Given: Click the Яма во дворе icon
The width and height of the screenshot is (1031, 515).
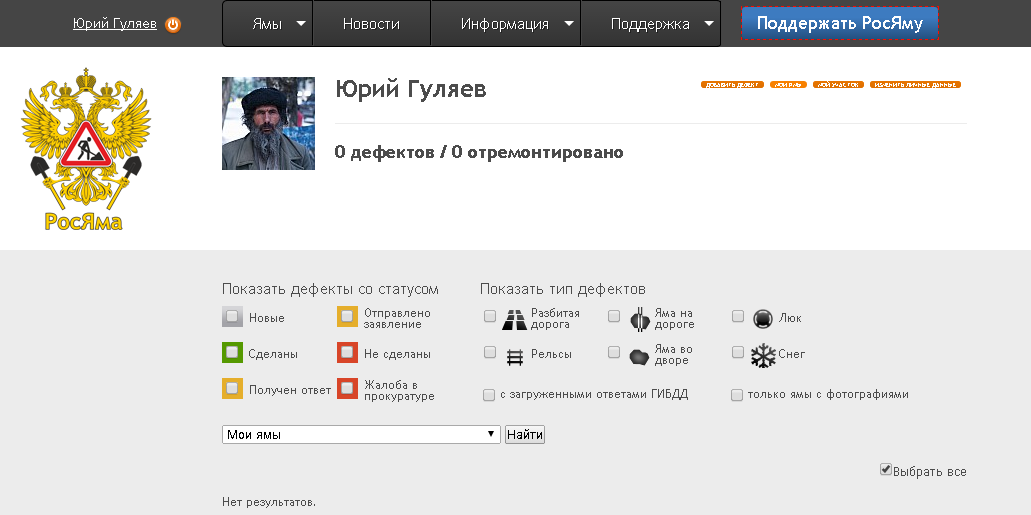Looking at the screenshot, I should (x=639, y=356).
